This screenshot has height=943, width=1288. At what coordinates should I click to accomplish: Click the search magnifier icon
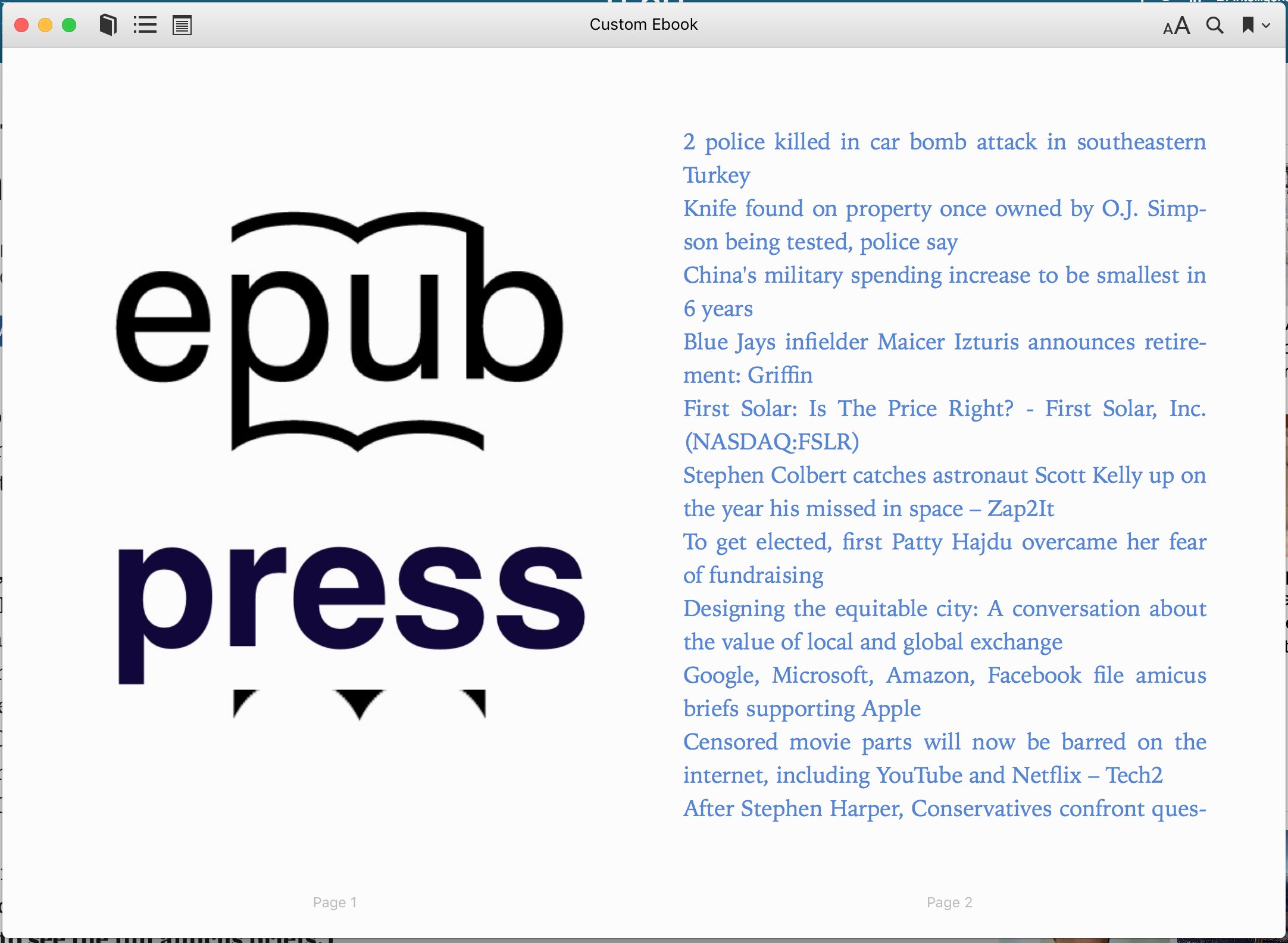[x=1215, y=25]
